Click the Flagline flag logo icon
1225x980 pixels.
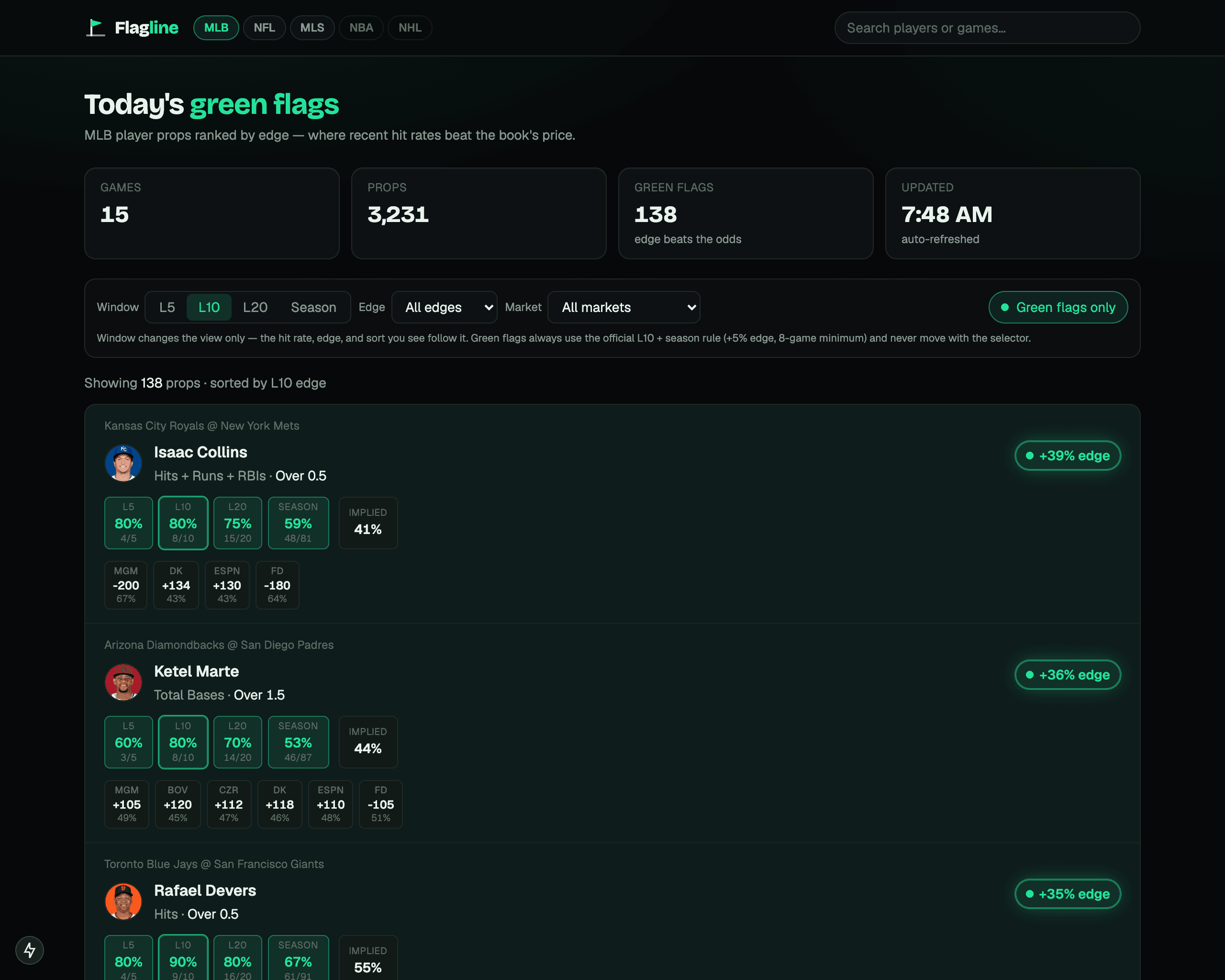pyautogui.click(x=95, y=28)
